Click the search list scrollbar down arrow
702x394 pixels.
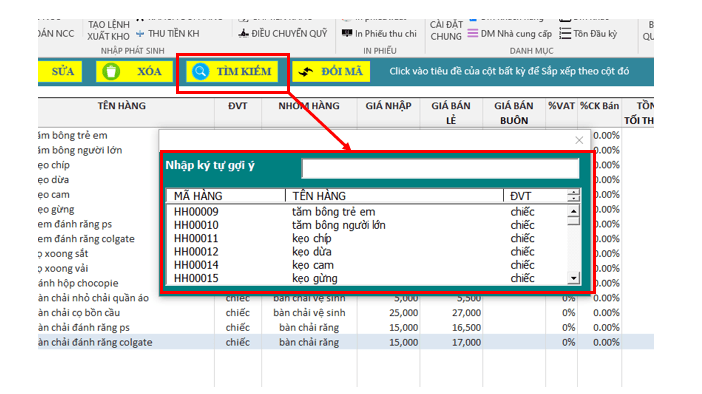(x=574, y=278)
